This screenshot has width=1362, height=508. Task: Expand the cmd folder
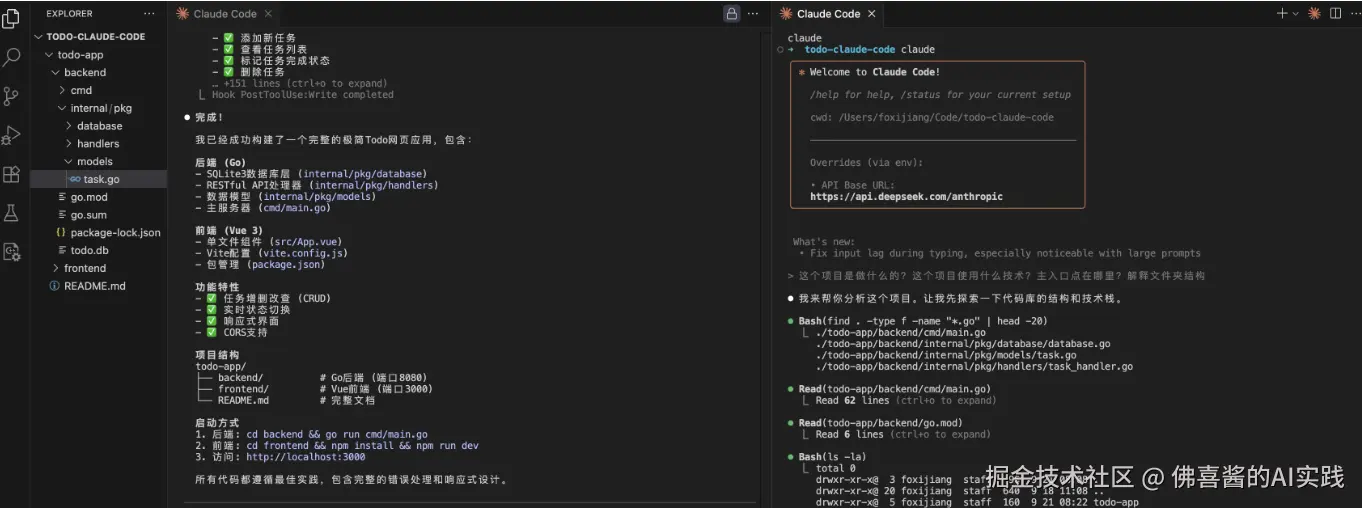[61, 90]
